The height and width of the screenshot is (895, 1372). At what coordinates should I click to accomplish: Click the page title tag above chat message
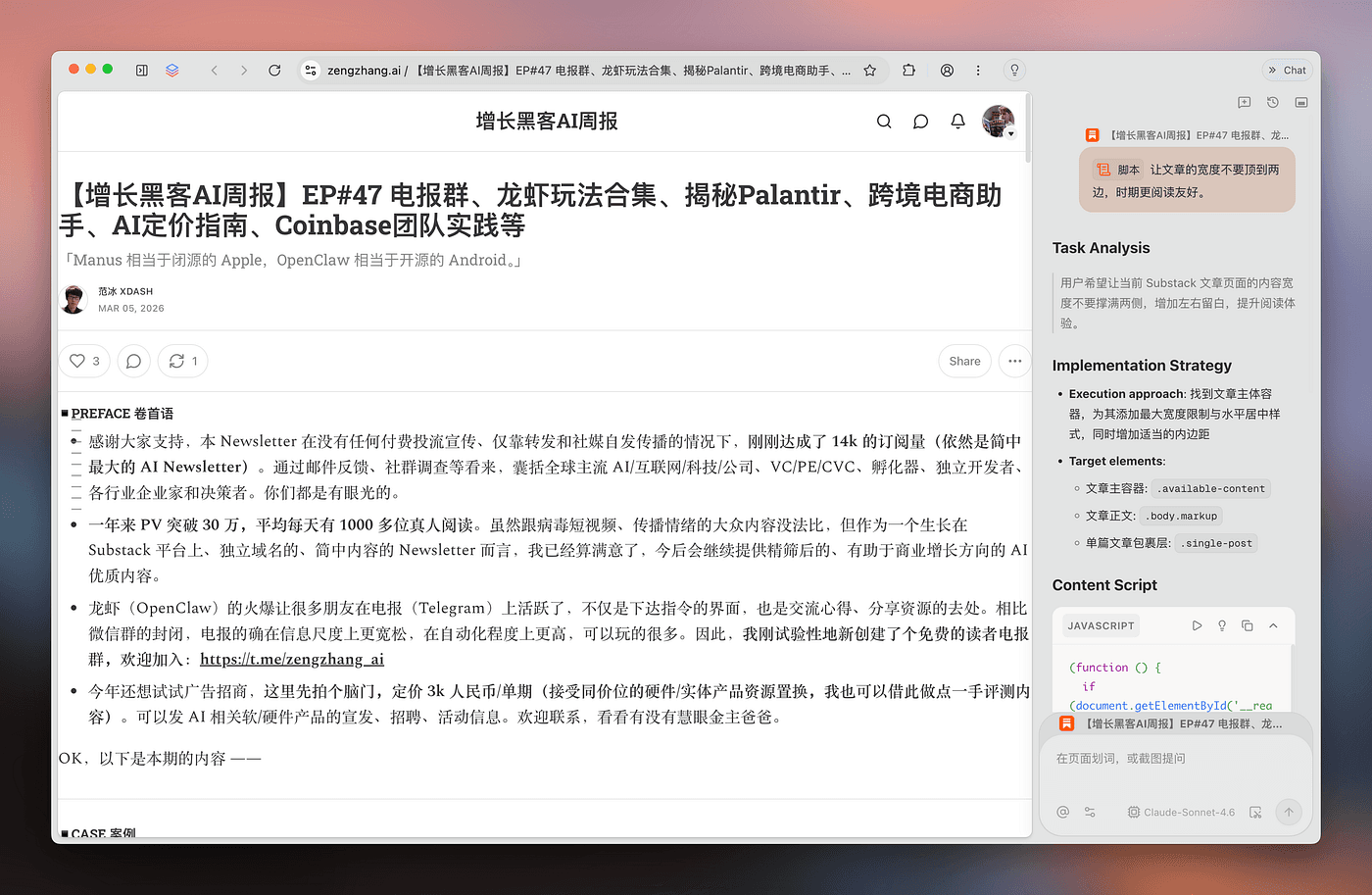click(x=1188, y=135)
